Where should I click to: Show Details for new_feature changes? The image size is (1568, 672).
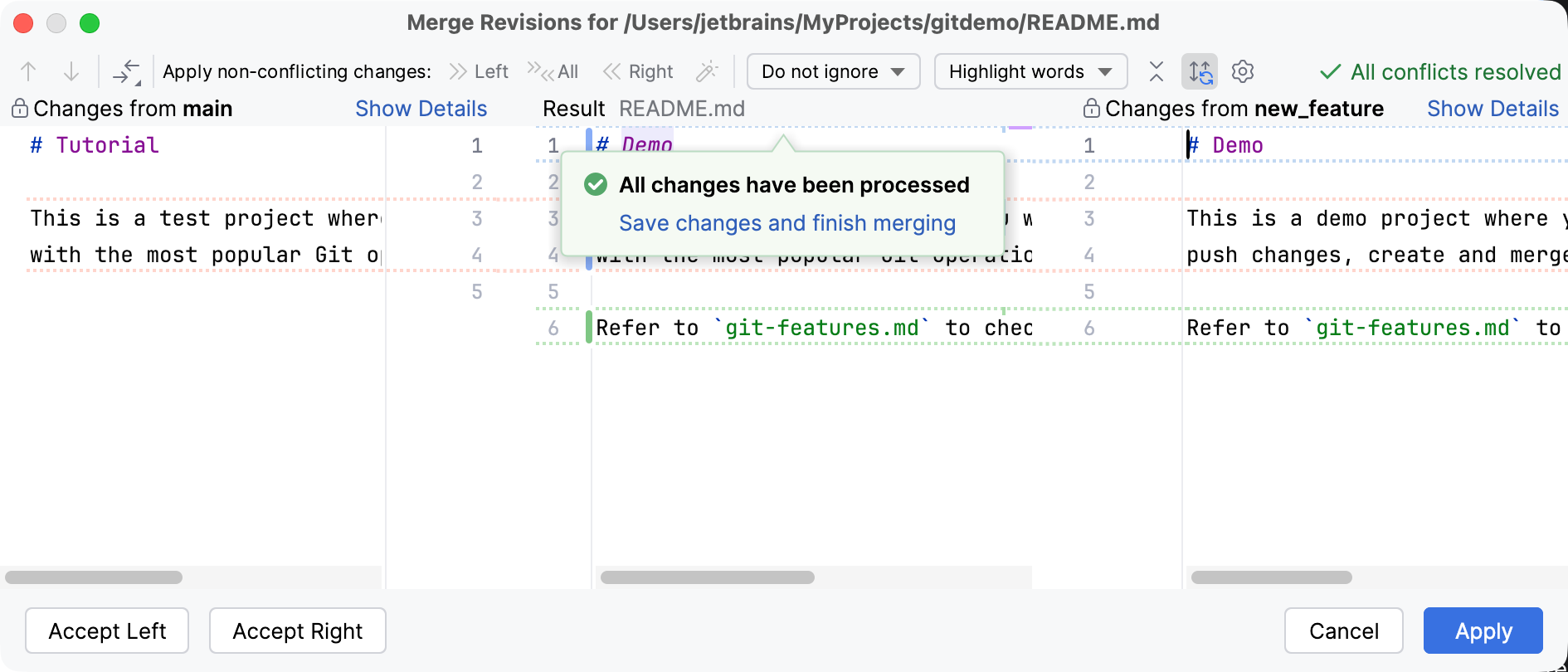(1493, 109)
